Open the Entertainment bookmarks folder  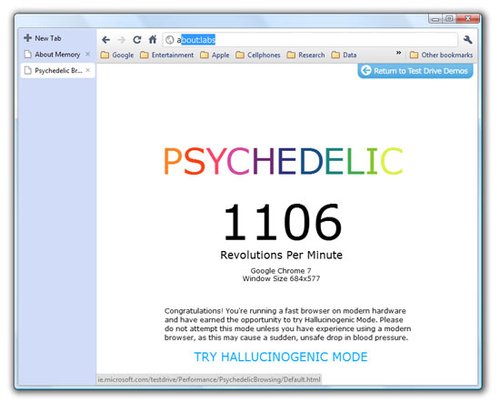click(x=167, y=55)
